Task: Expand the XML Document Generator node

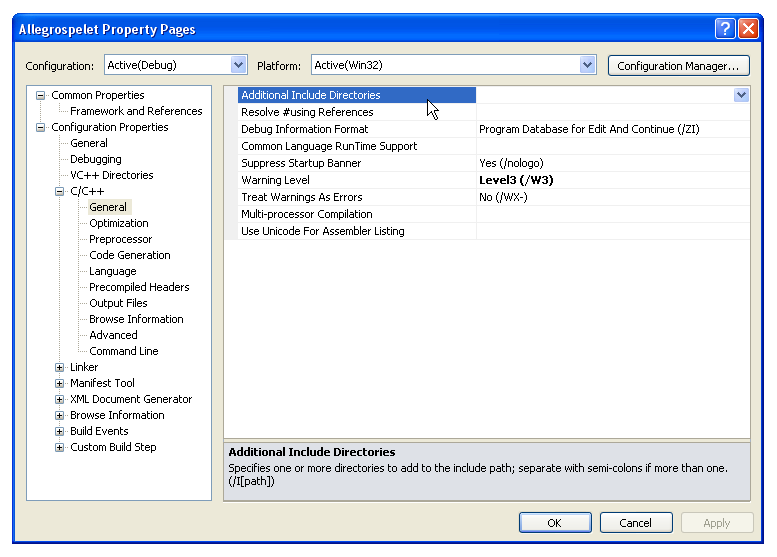Action: pyautogui.click(x=59, y=399)
